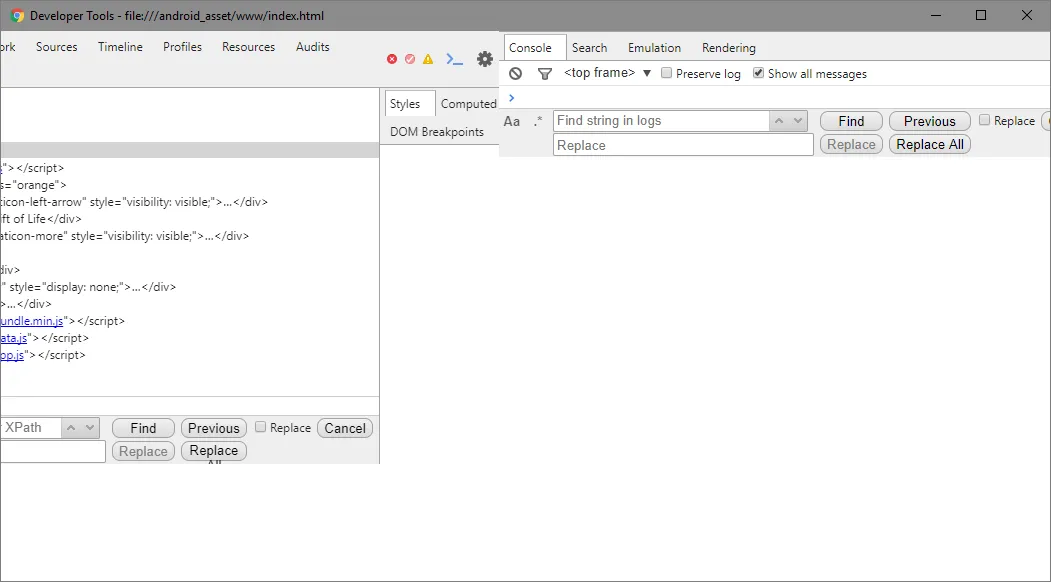Viewport: 1051px width, 582px height.
Task: Click the blue console prompt chevron
Action: pyautogui.click(x=511, y=98)
